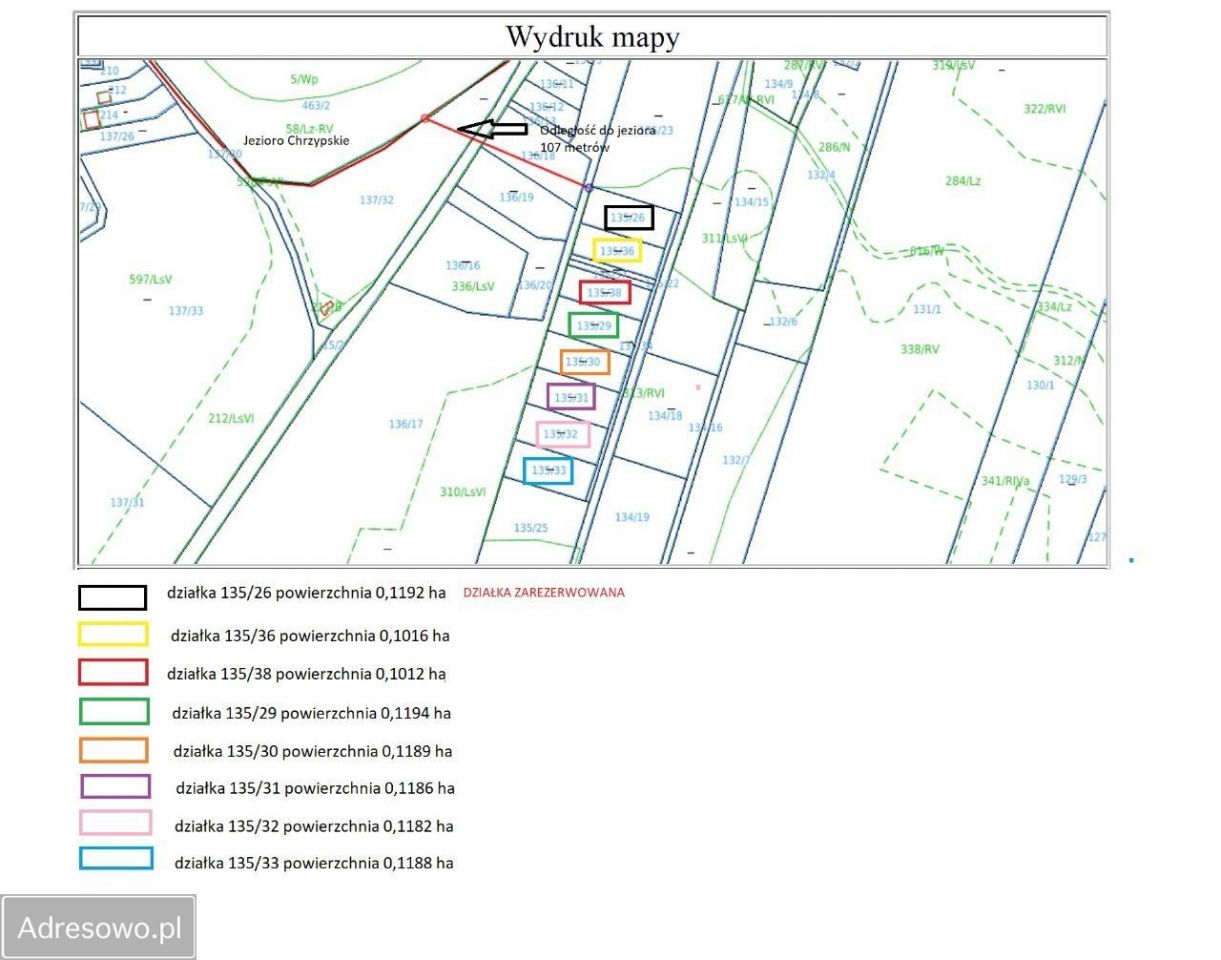The height and width of the screenshot is (960, 1221).
Task: Select the black-outlined plot 135/26 on the map
Action: pos(629,217)
